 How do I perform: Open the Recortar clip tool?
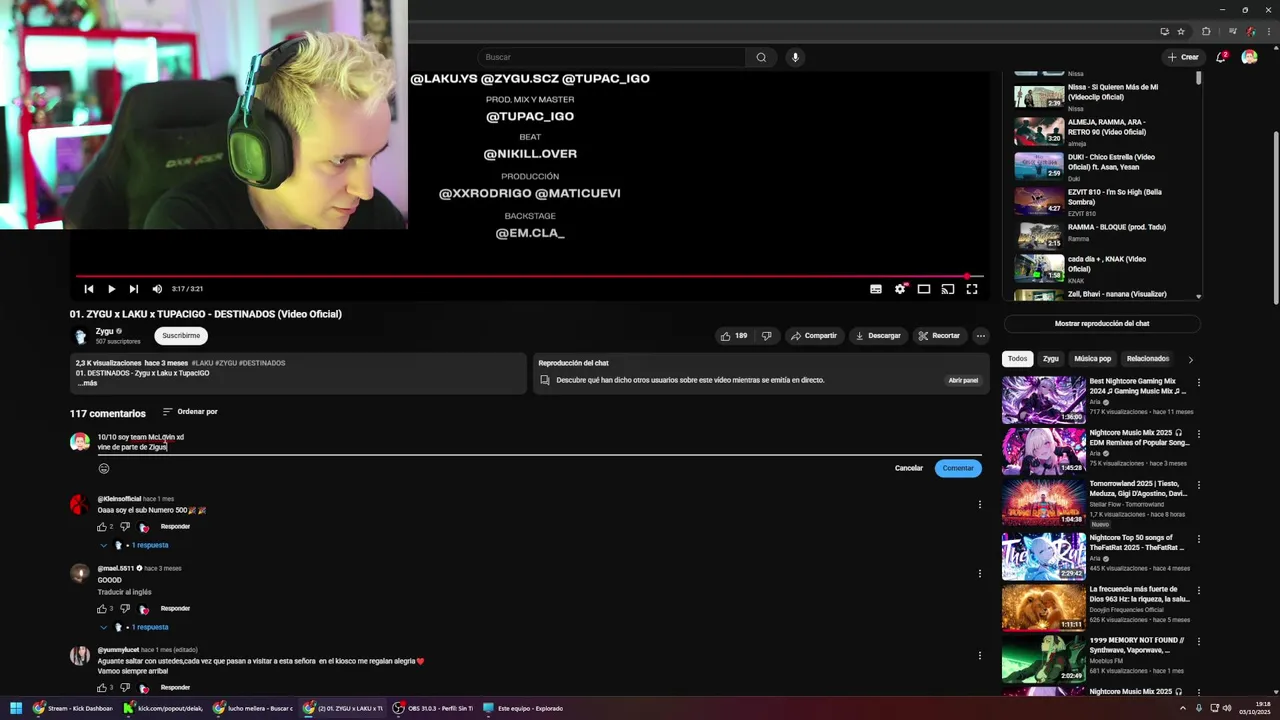coord(939,336)
